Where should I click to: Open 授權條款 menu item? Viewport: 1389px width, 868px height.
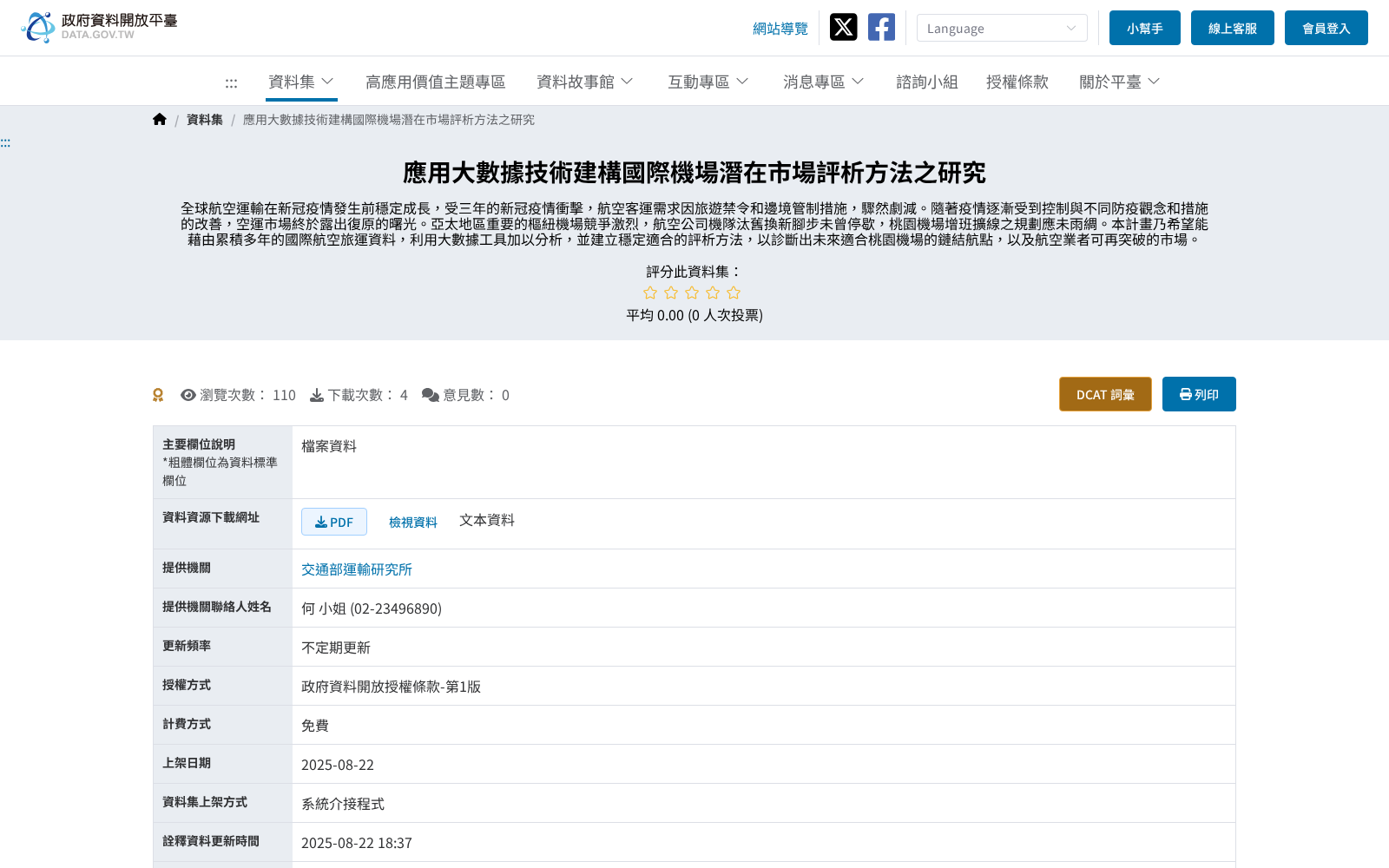1017,82
